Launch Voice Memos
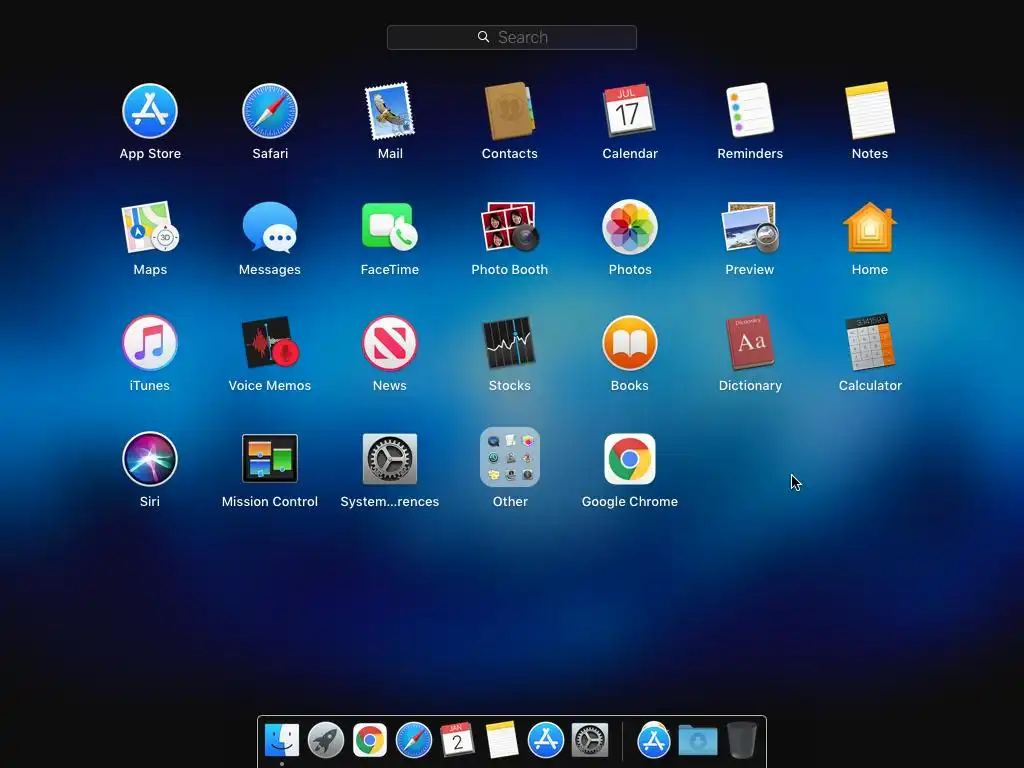Image resolution: width=1024 pixels, height=768 pixels. coord(270,343)
